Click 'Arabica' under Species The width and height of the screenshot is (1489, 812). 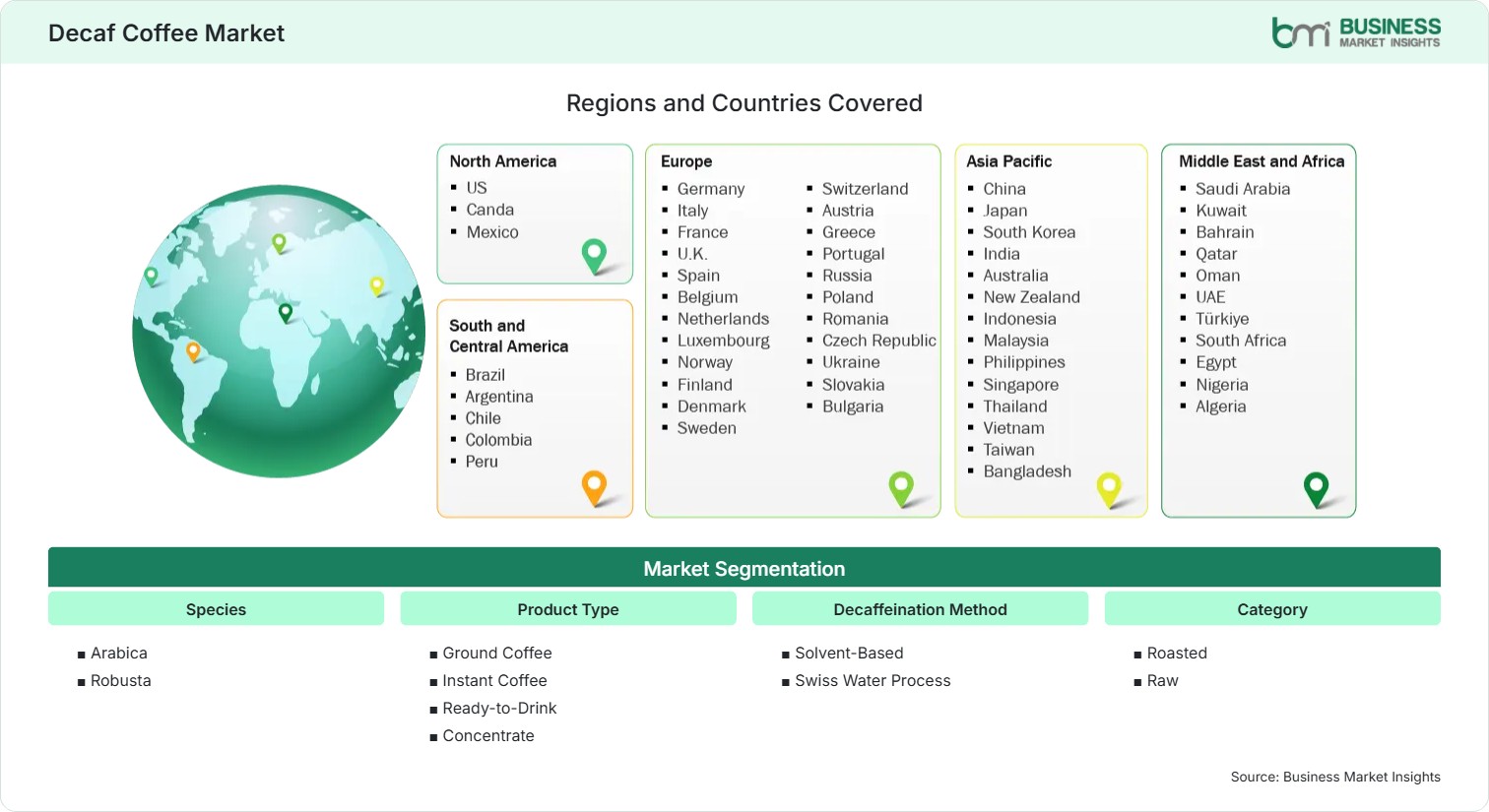(x=119, y=654)
